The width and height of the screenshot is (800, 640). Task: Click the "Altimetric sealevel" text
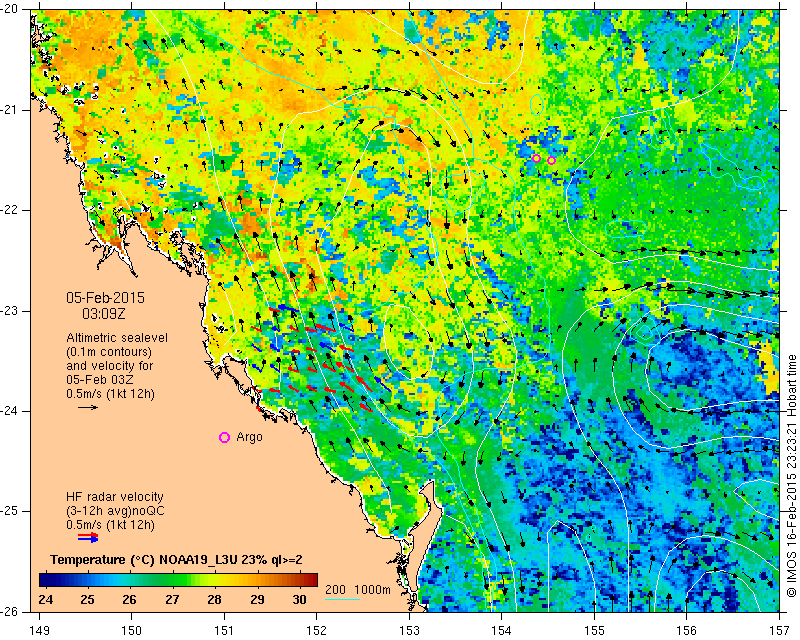(x=117, y=338)
